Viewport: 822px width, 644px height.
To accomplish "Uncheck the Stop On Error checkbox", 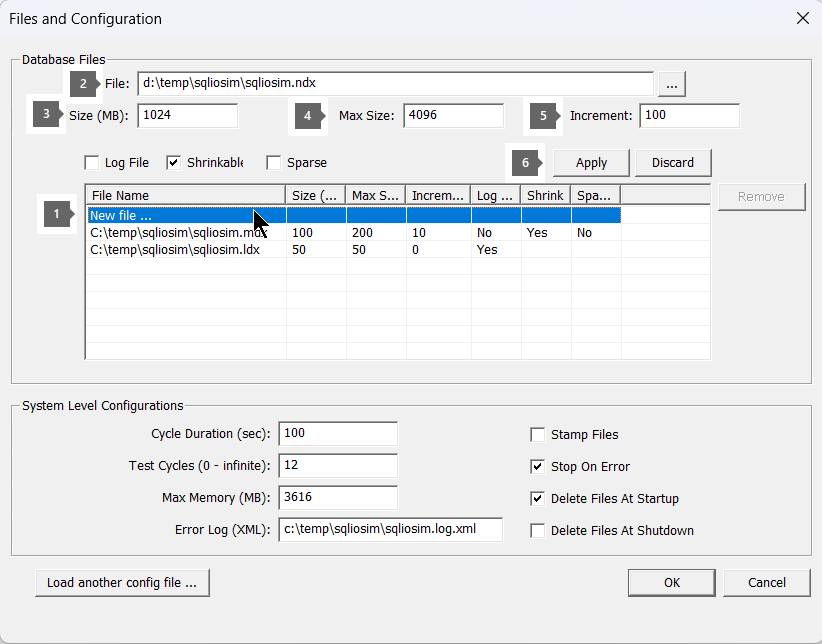I will (x=537, y=467).
